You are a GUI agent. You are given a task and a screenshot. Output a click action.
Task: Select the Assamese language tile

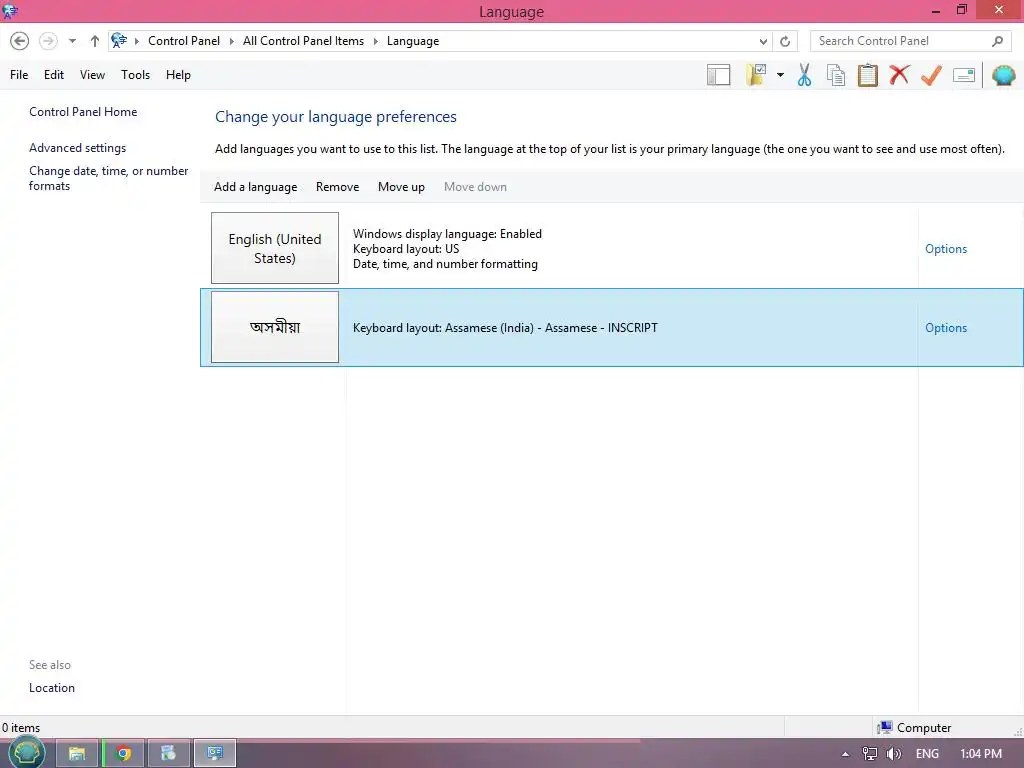coord(275,327)
